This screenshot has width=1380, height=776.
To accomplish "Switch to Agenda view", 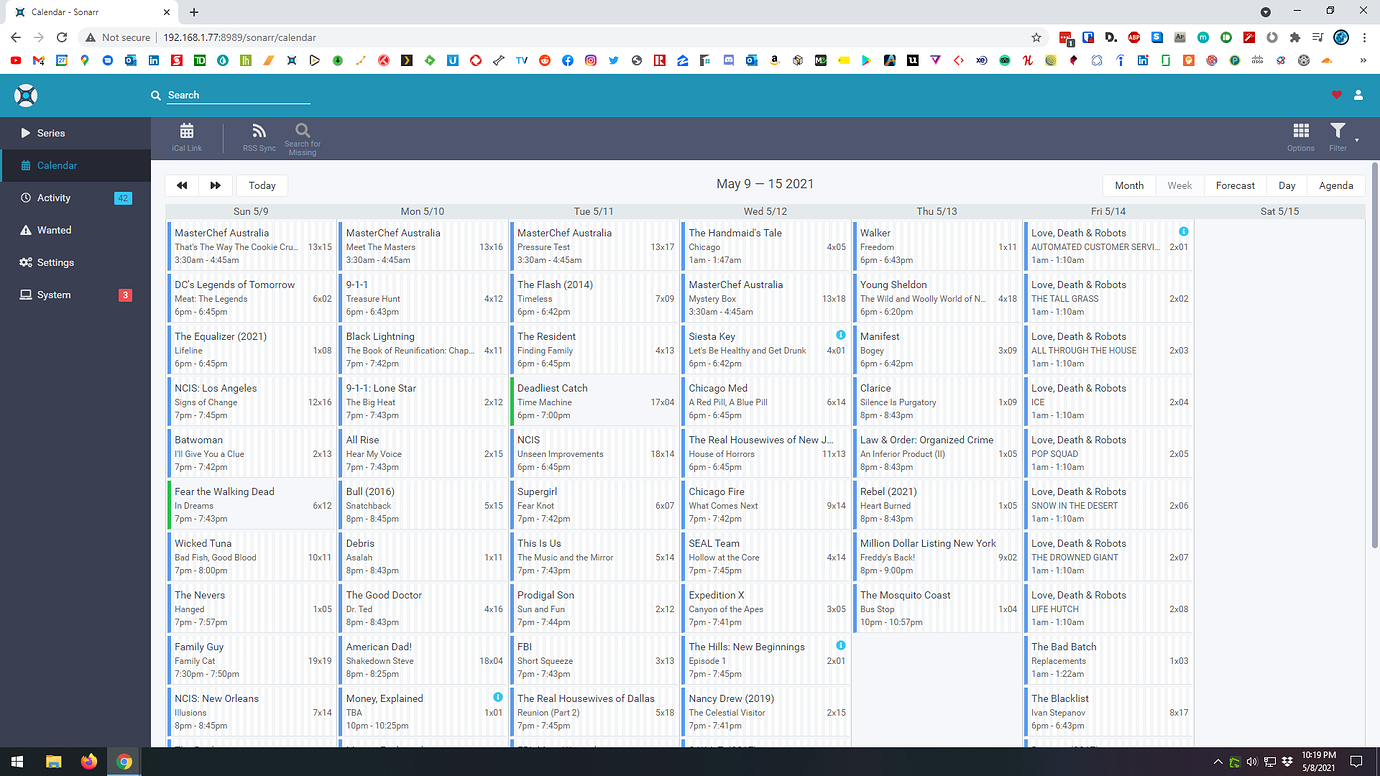I will click(x=1336, y=185).
